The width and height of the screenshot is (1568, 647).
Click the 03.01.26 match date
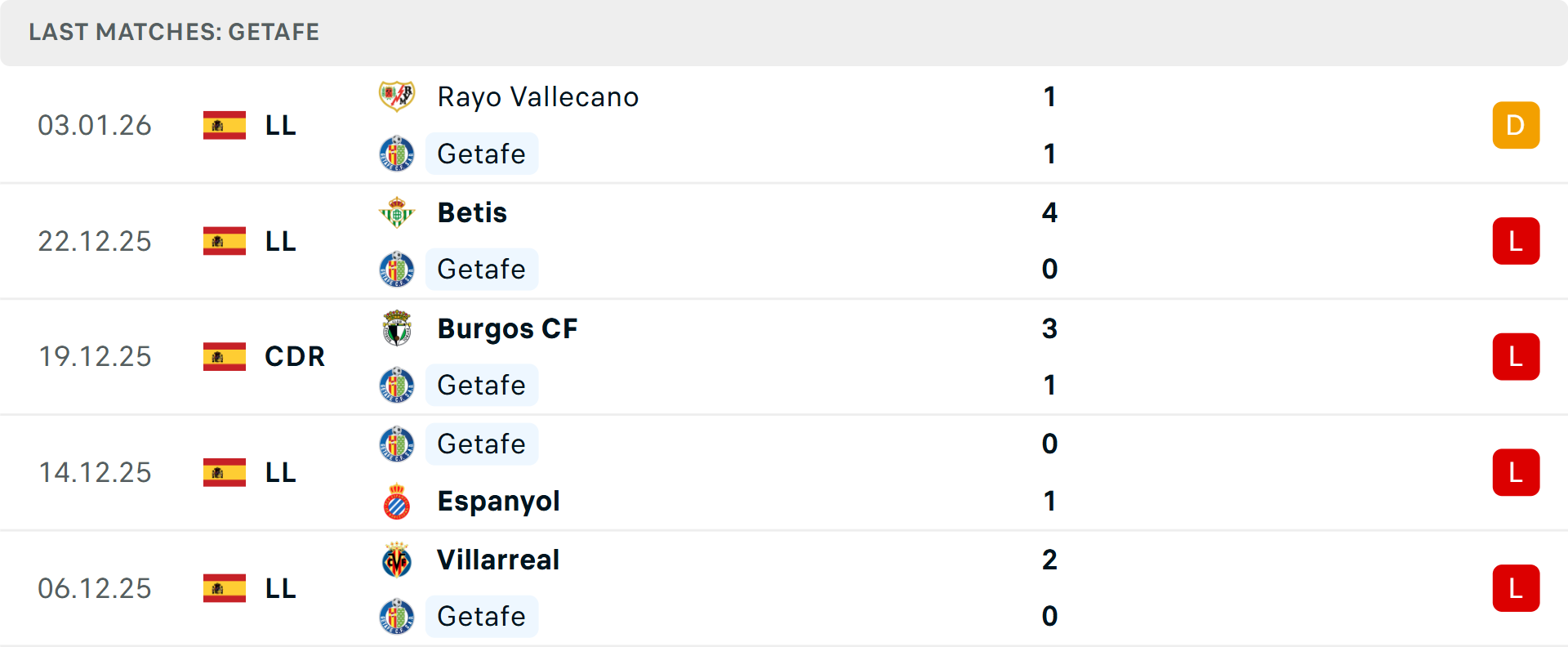[x=95, y=126]
